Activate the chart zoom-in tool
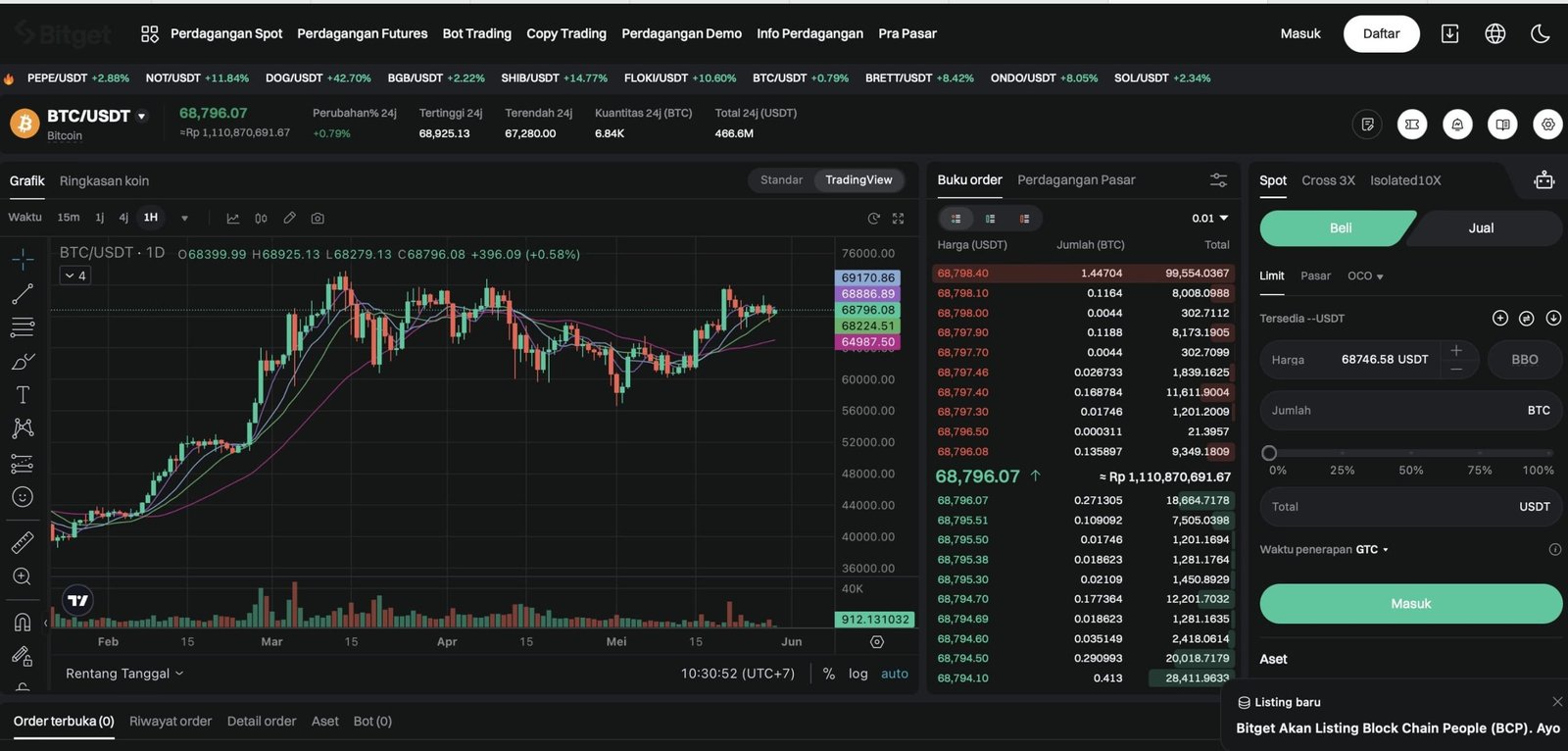The width and height of the screenshot is (1568, 751). pos(23,576)
